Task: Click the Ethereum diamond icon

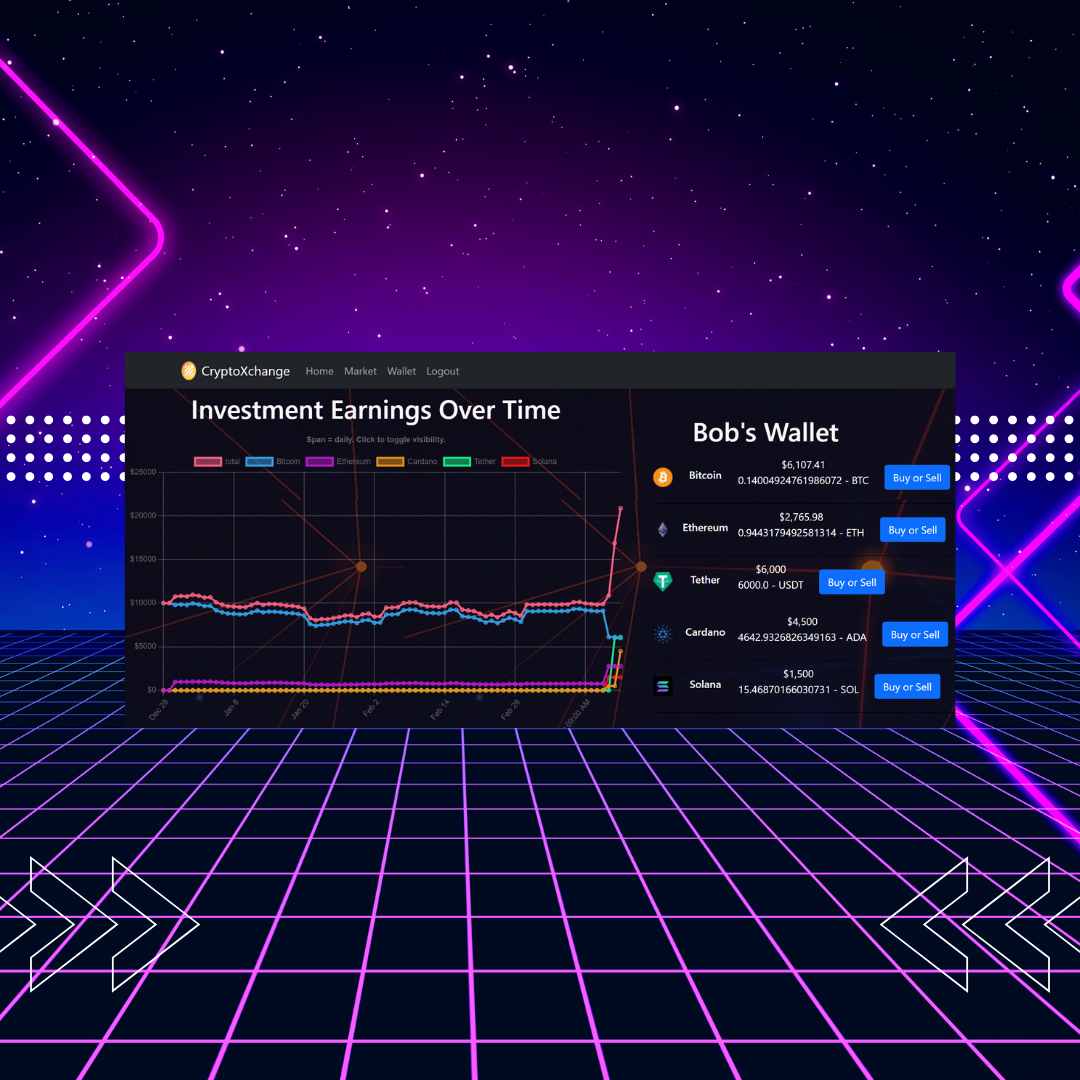Action: (662, 530)
